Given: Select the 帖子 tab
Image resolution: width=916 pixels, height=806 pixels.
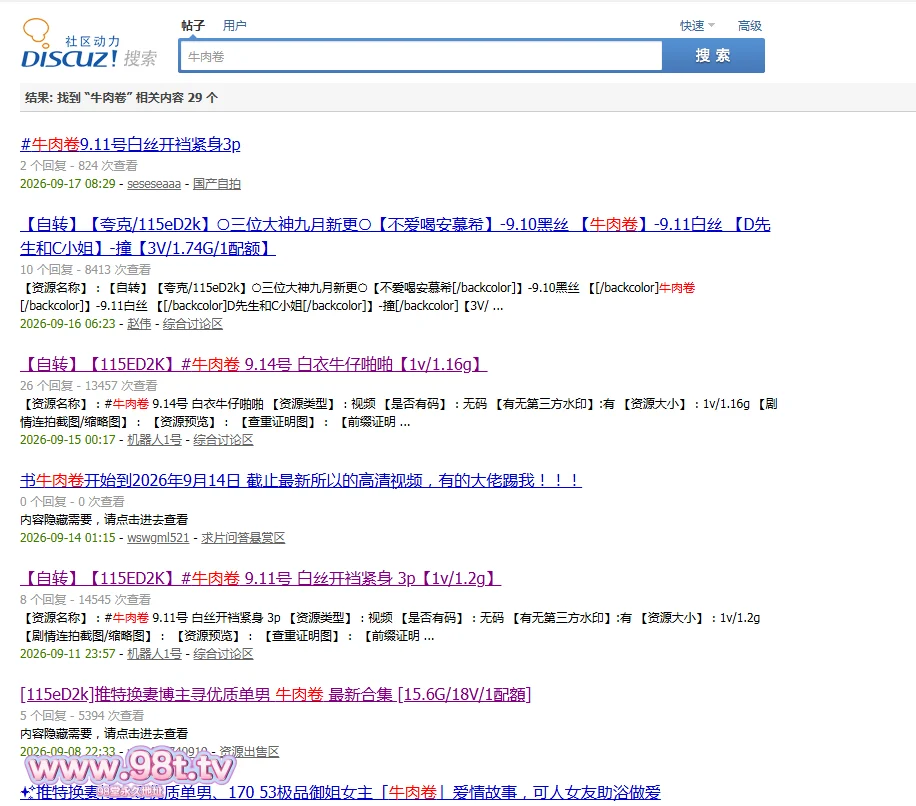Looking at the screenshot, I should 193,26.
